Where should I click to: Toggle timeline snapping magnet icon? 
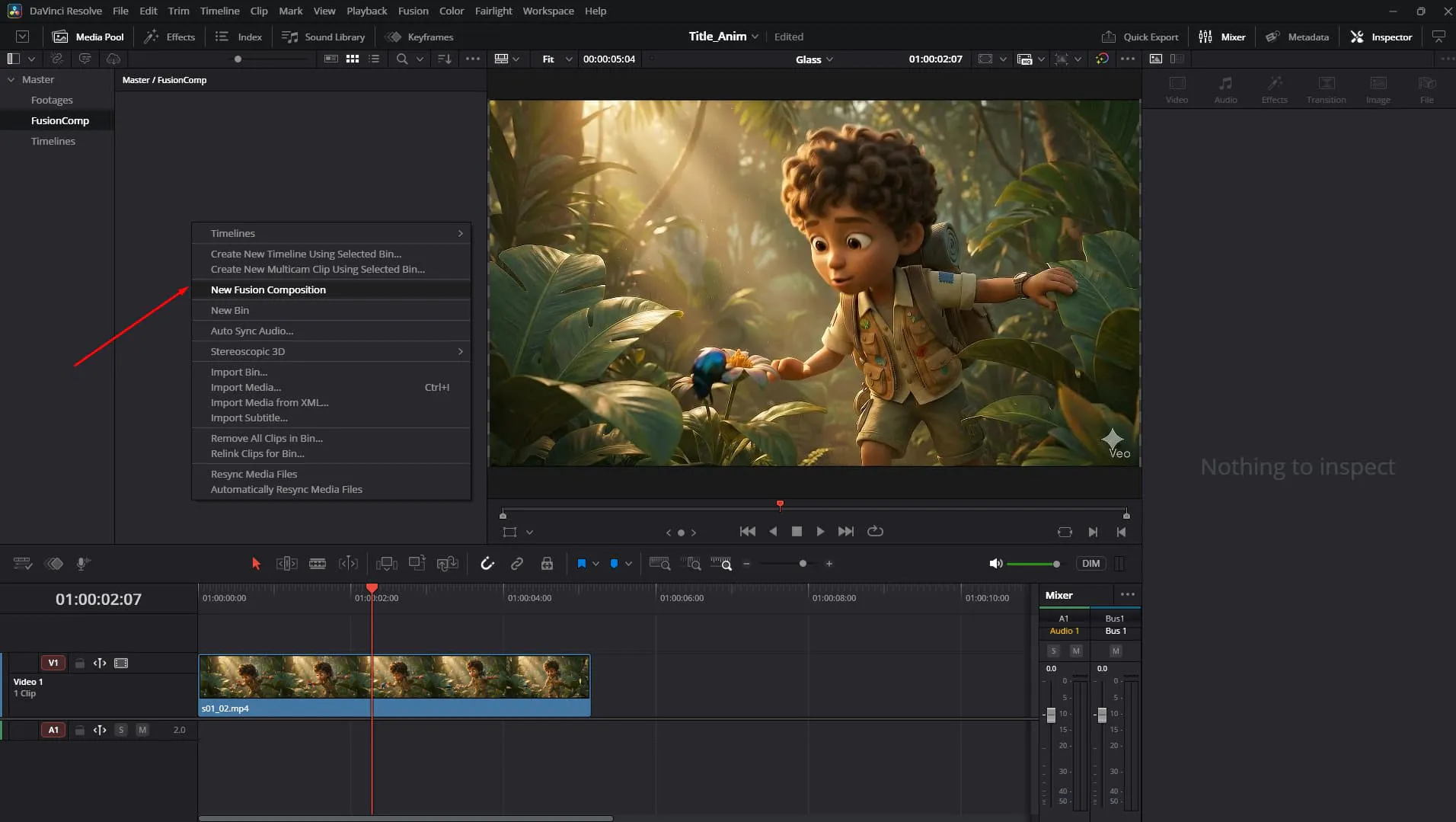click(x=487, y=564)
